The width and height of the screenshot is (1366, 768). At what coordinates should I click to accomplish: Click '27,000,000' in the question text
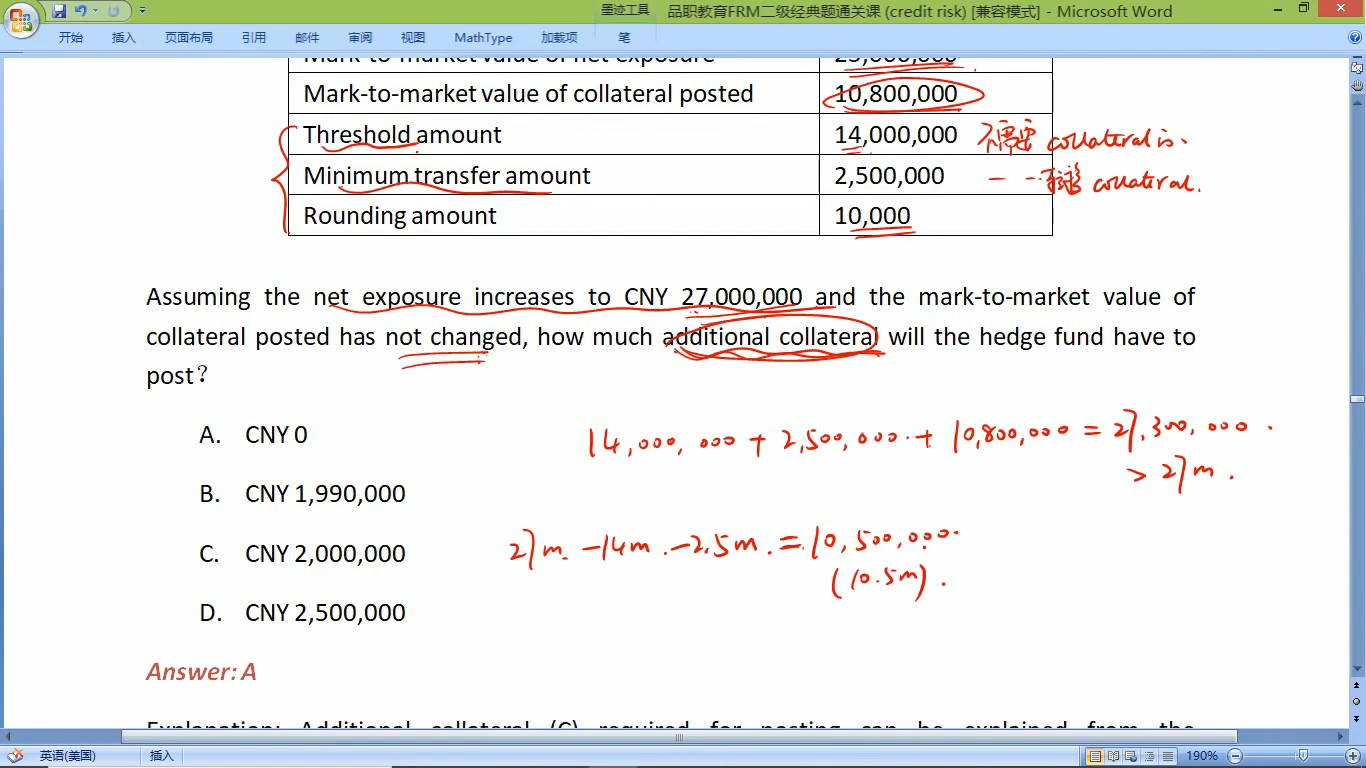742,297
